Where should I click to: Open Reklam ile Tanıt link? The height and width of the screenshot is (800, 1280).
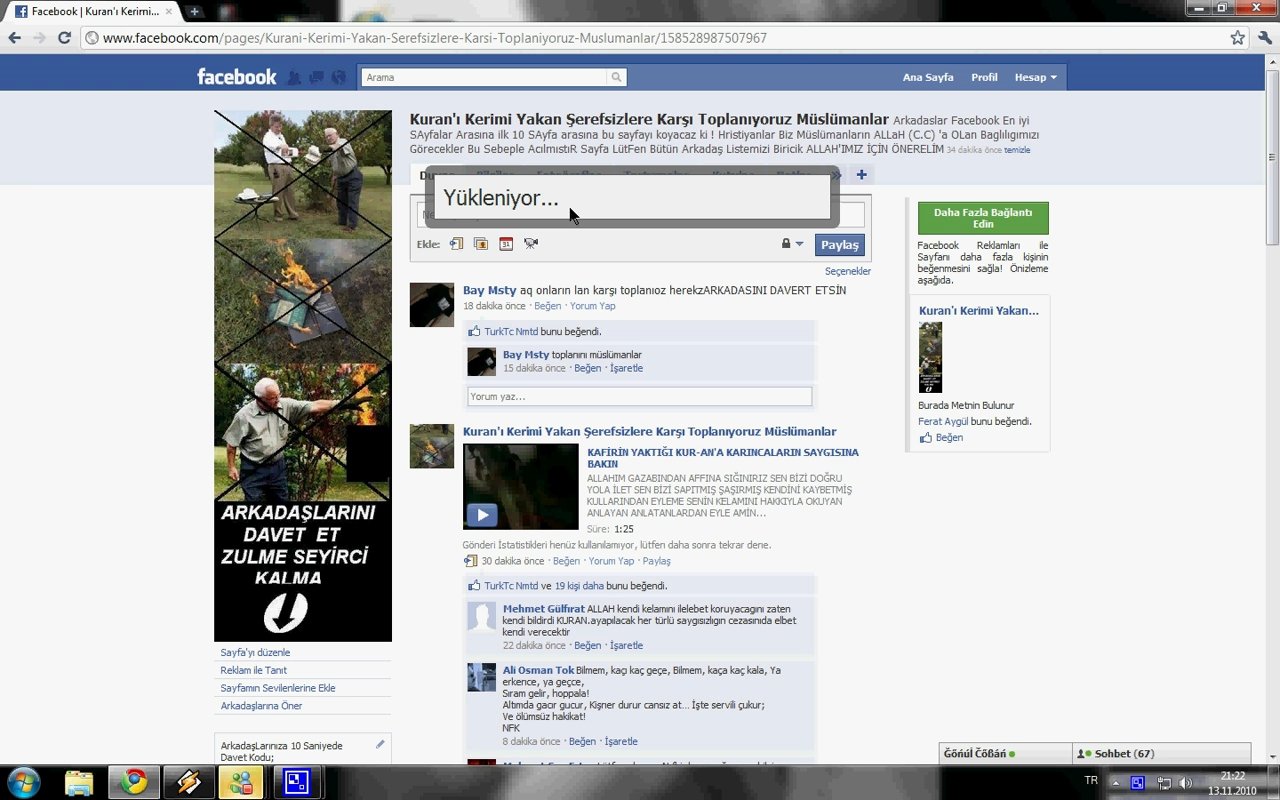(x=254, y=670)
